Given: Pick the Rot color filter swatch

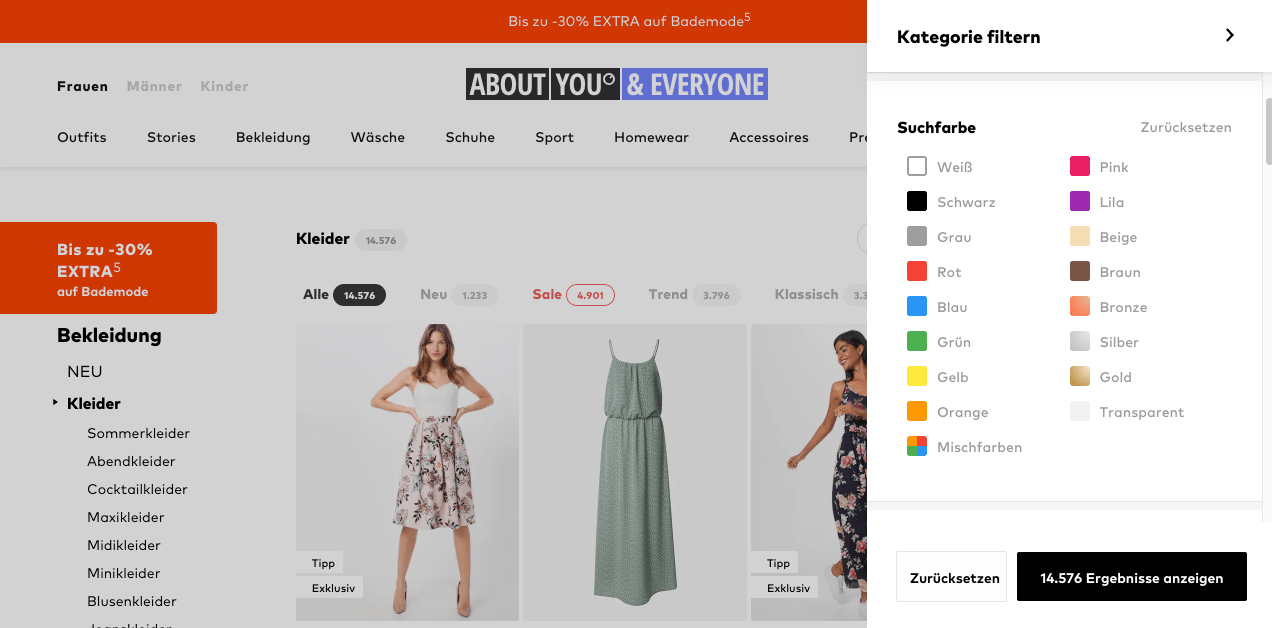Looking at the screenshot, I should point(917,272).
